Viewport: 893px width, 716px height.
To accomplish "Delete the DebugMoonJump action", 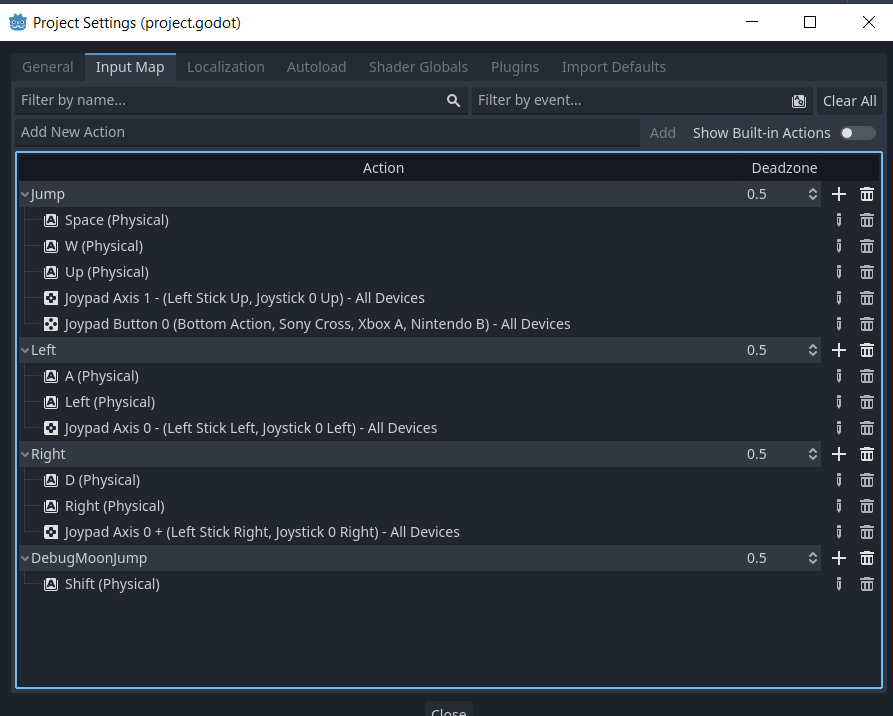I will pos(867,558).
